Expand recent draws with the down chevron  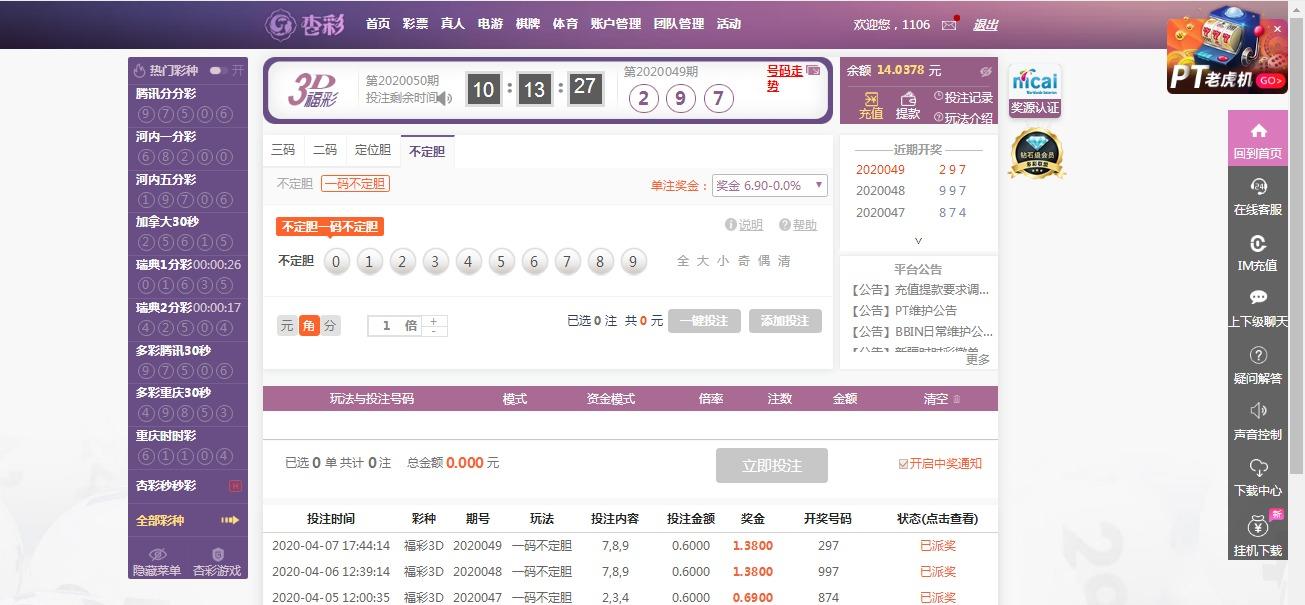pyautogui.click(x=918, y=240)
